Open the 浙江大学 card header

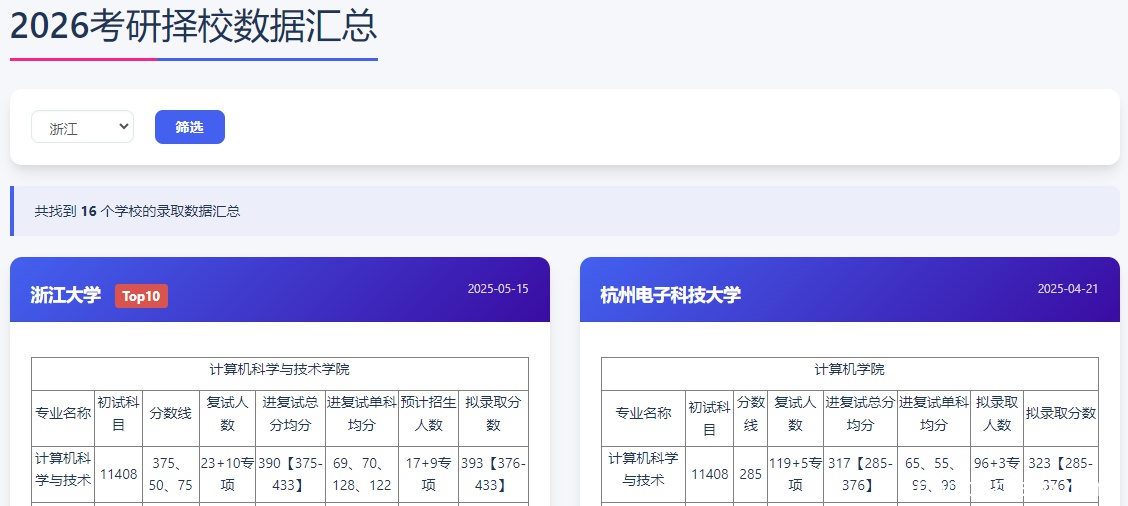click(x=280, y=289)
